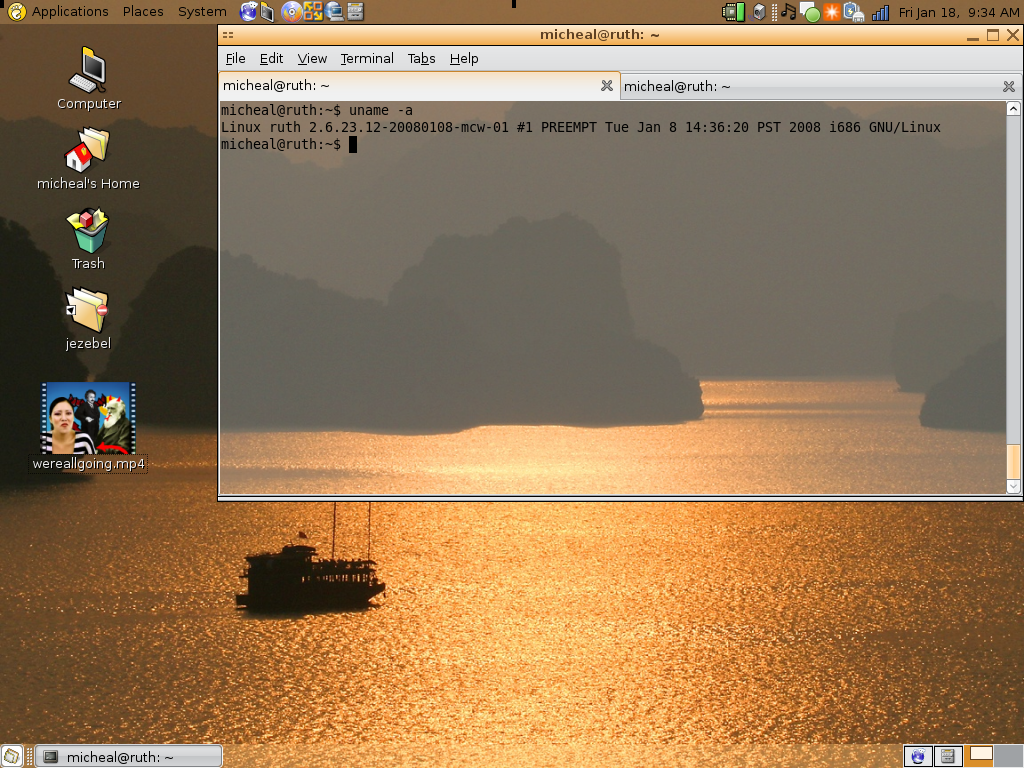Select the wereallgoing.mp4 video thumbnail
Viewport: 1024px width, 768px height.
(x=88, y=417)
